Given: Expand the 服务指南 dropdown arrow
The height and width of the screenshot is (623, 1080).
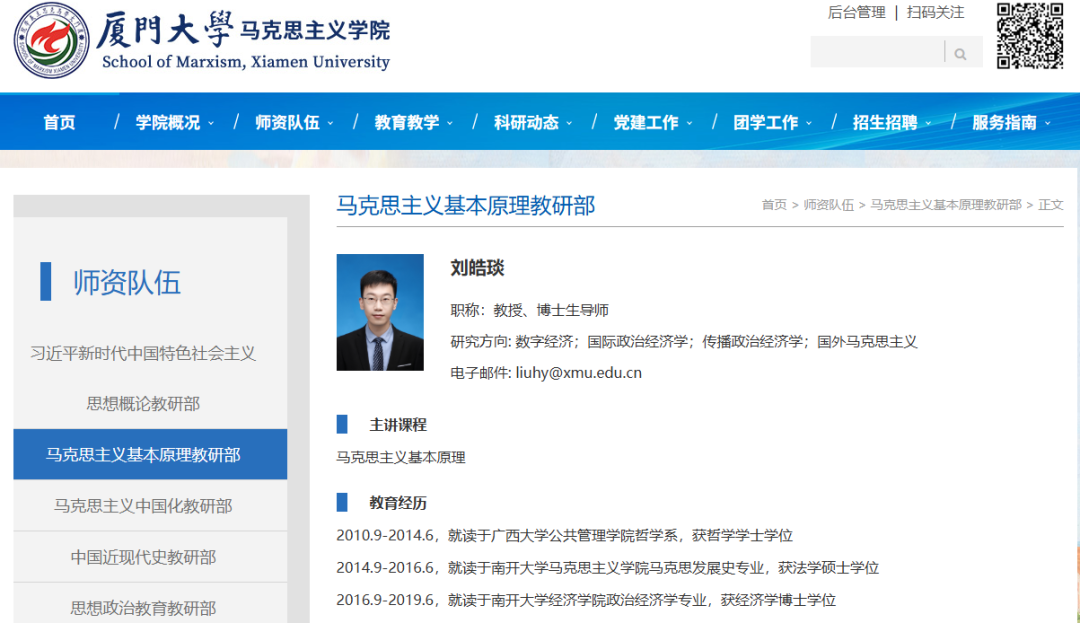Looking at the screenshot, I should click(x=1047, y=123).
